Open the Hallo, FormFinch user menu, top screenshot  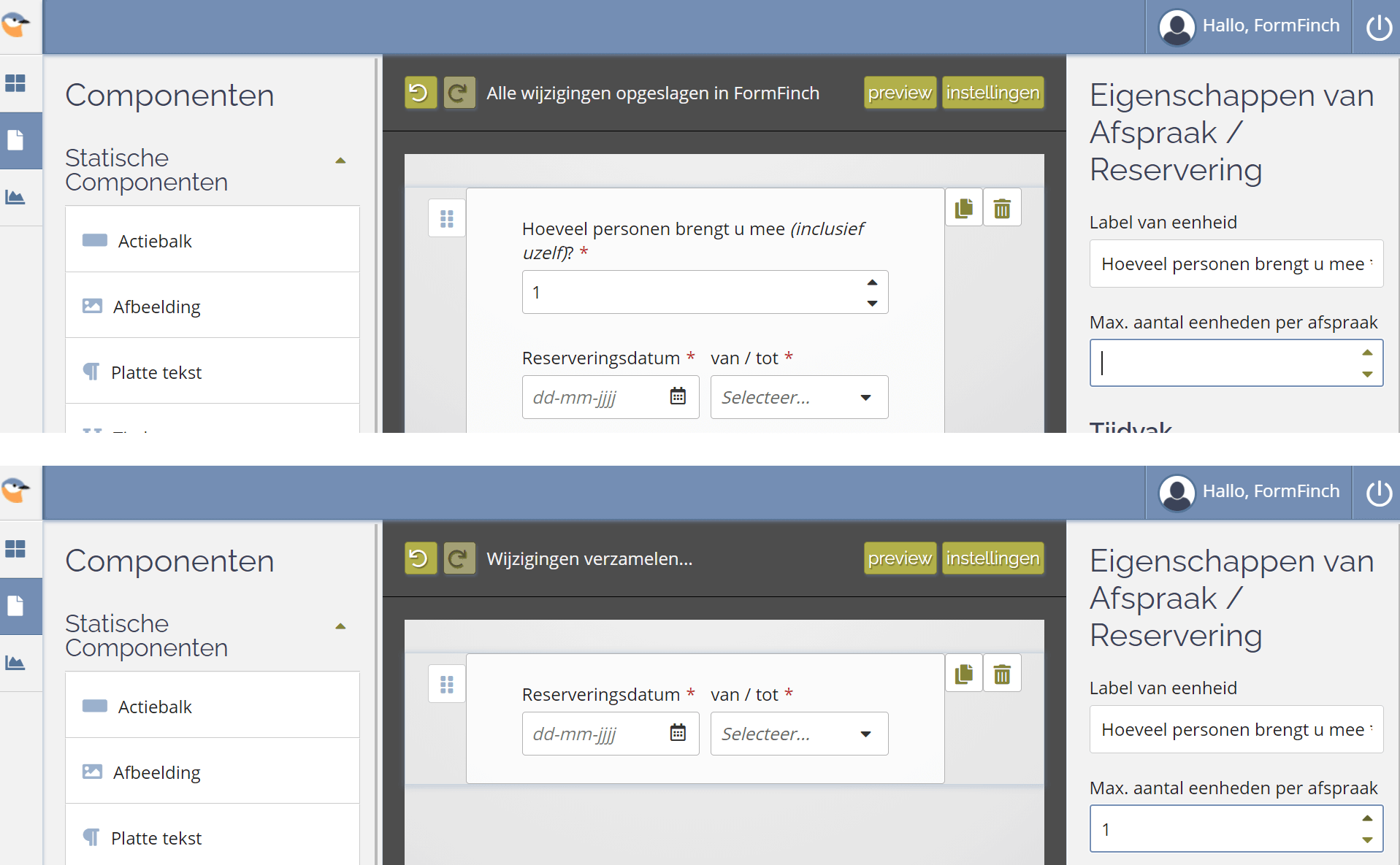(1249, 26)
